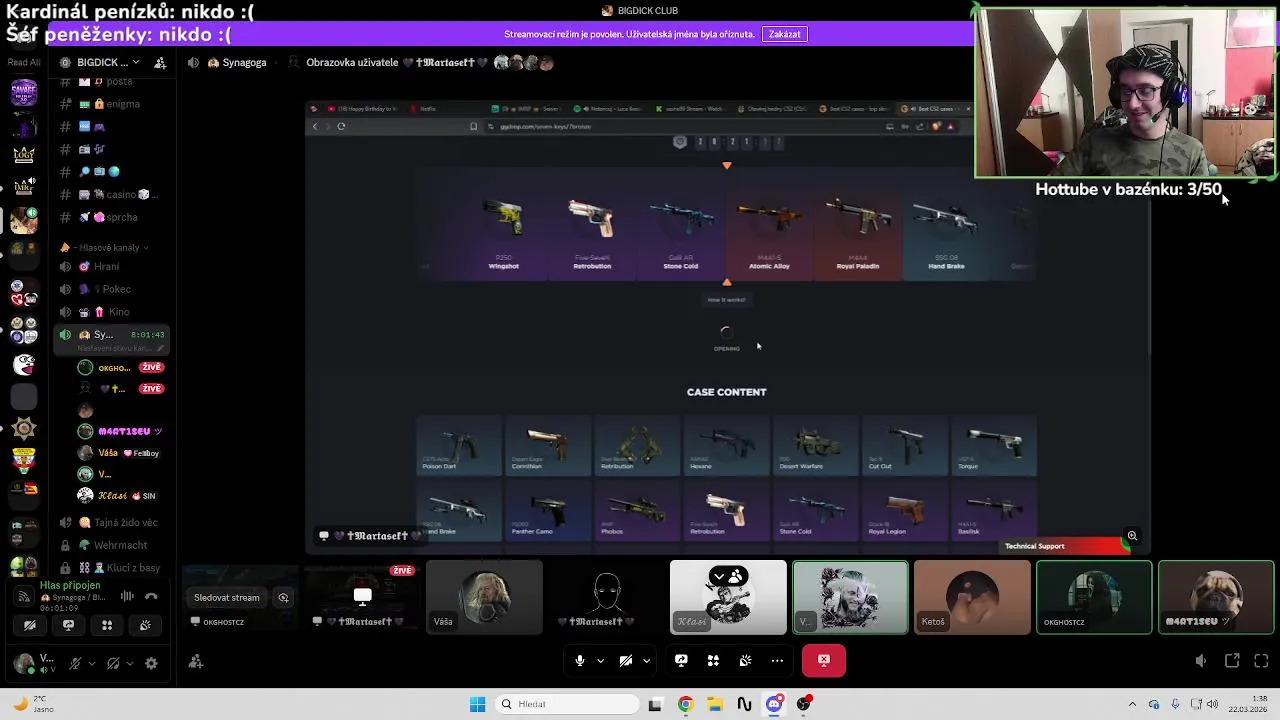Toggle camera in call control bar
This screenshot has height=720, width=1280.
[x=626, y=660]
